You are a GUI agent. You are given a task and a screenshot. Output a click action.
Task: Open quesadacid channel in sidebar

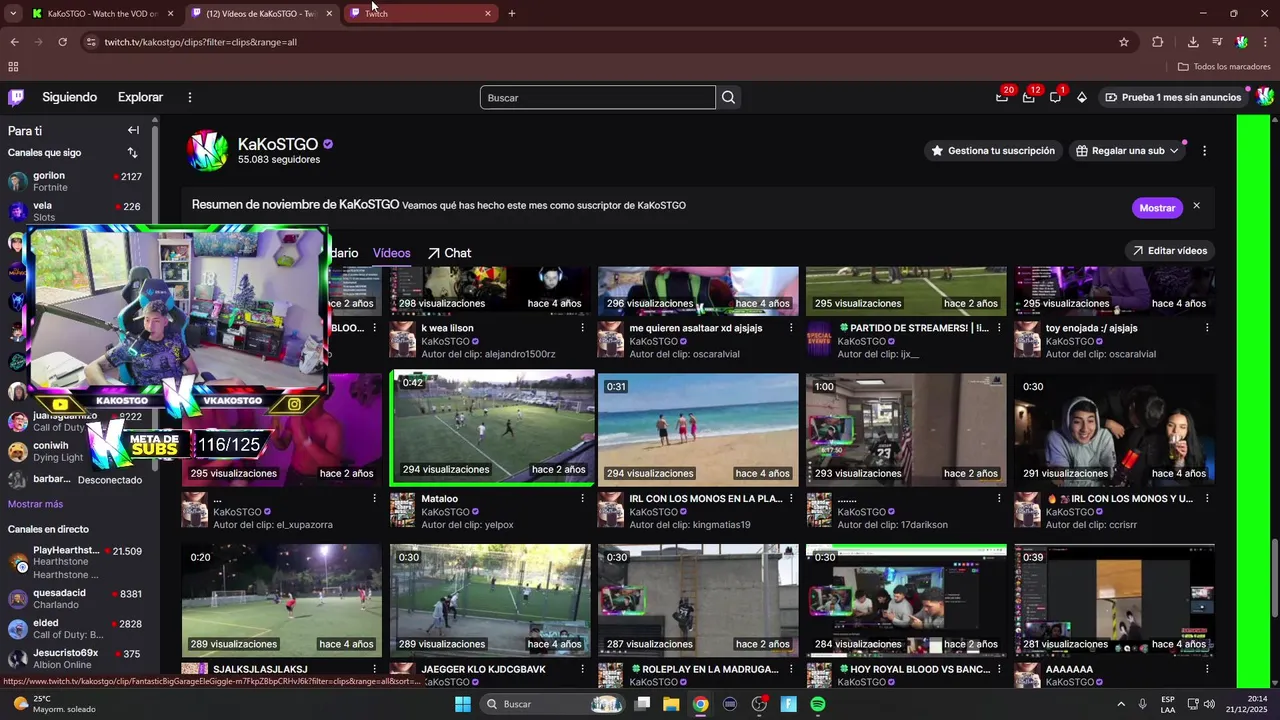tap(75, 598)
